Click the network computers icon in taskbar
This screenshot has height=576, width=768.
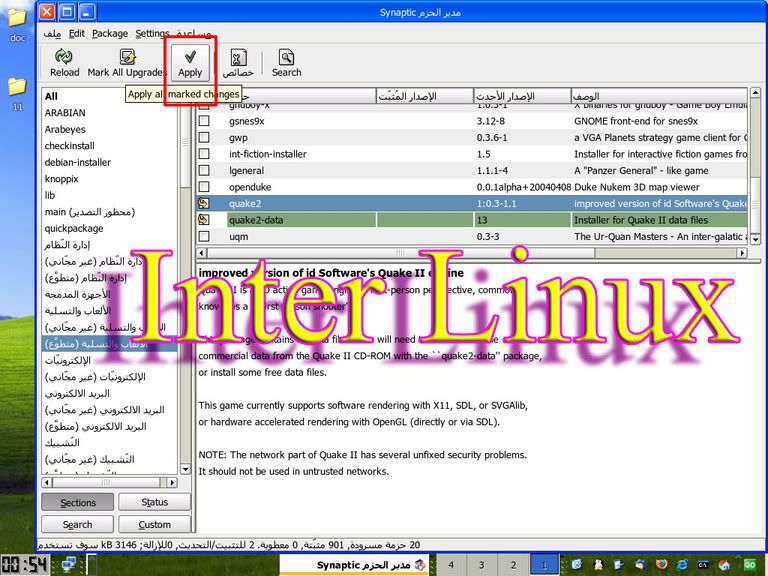69,564
